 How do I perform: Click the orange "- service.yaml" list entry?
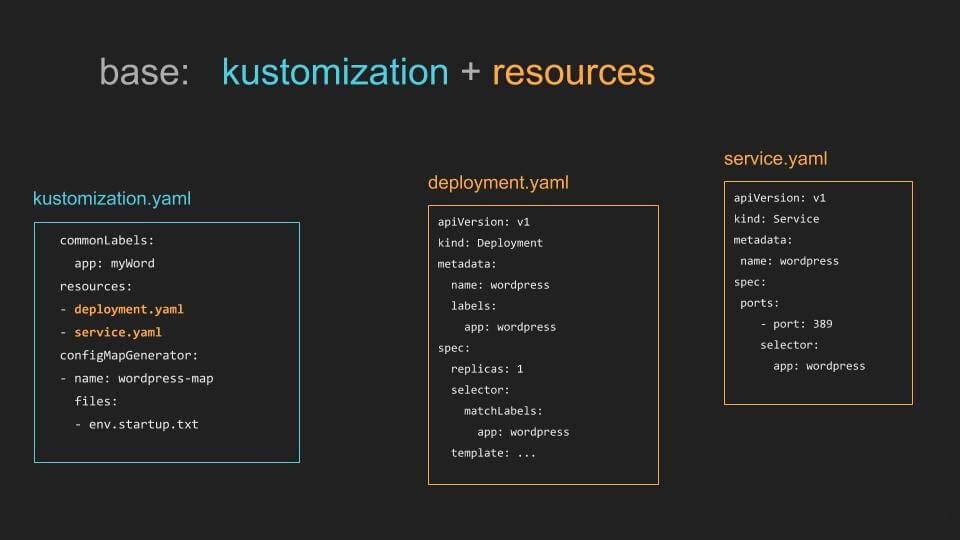pyautogui.click(x=111, y=332)
